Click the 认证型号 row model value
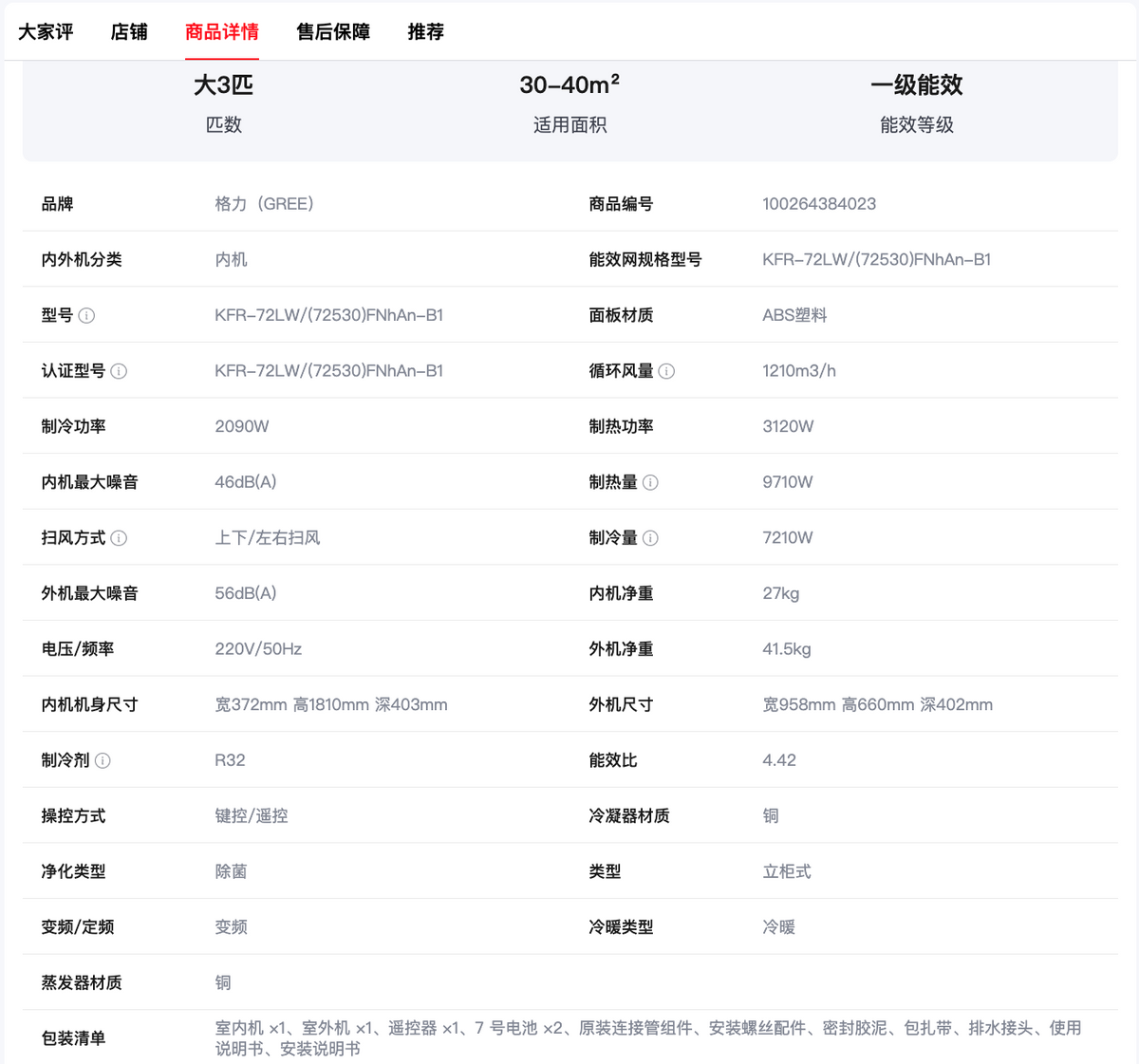Image resolution: width=1139 pixels, height=1064 pixels. [x=329, y=371]
